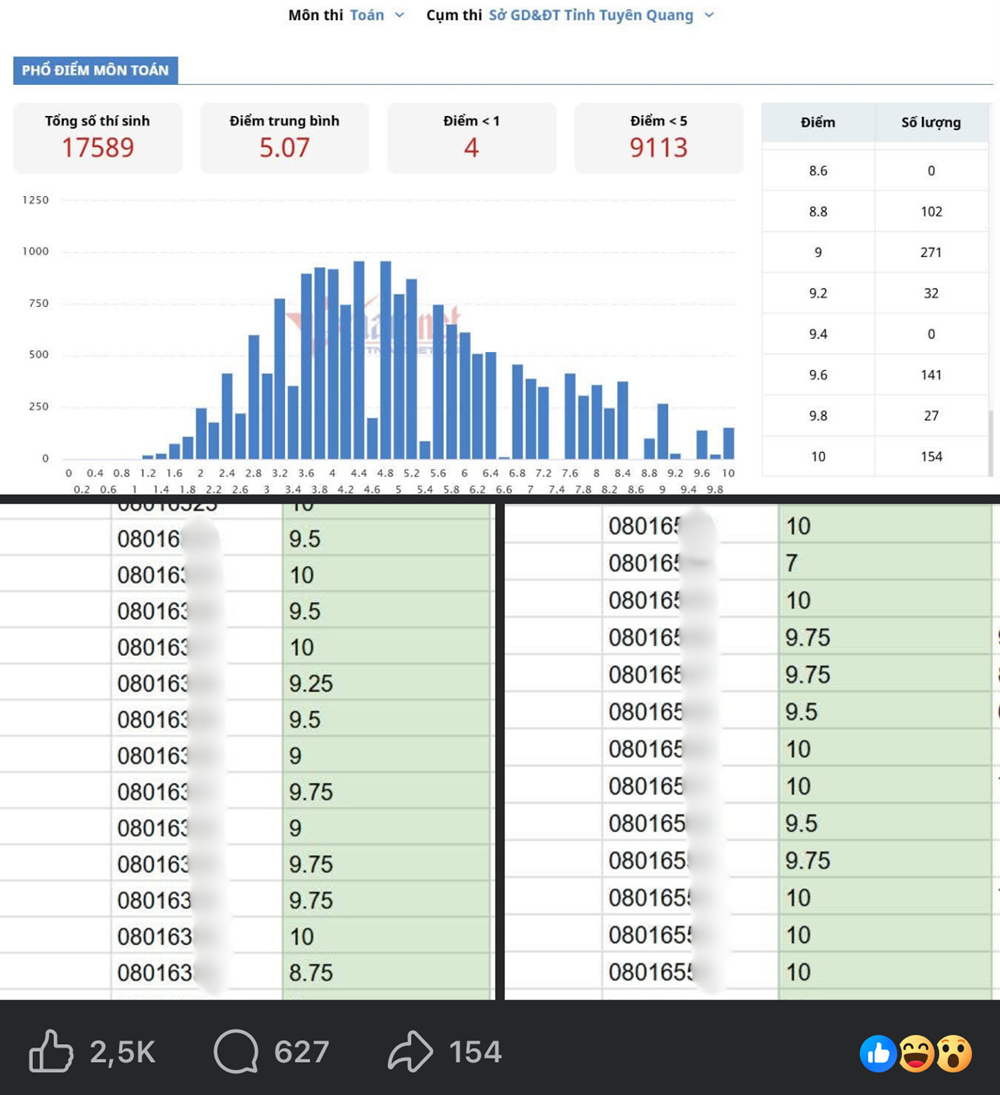This screenshot has width=1000, height=1095.
Task: Click the Tổng số thí sinh 17589 card
Action: pos(98,138)
